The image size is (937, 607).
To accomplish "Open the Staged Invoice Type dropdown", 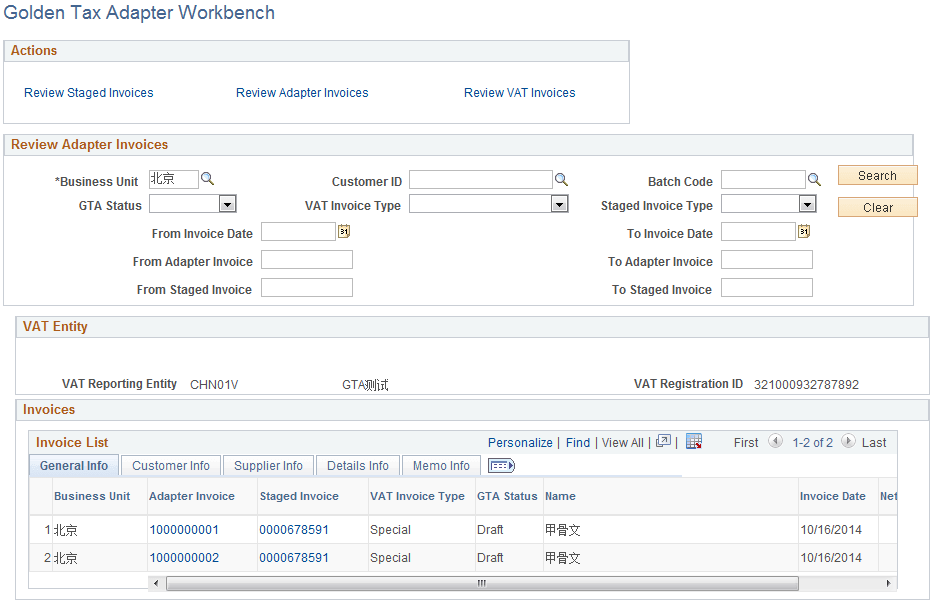I will click(806, 203).
